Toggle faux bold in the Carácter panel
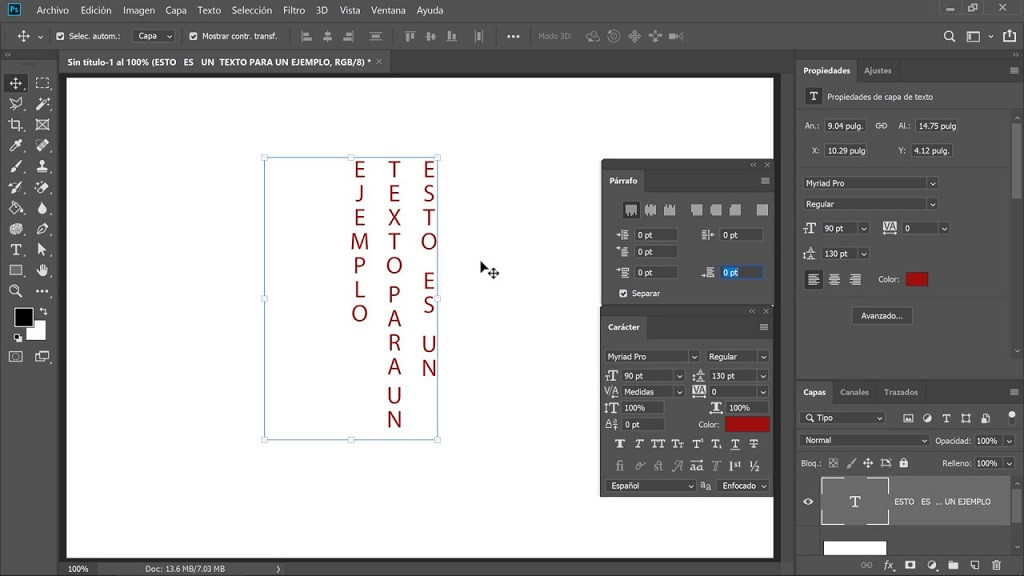1024x576 pixels. (619, 443)
